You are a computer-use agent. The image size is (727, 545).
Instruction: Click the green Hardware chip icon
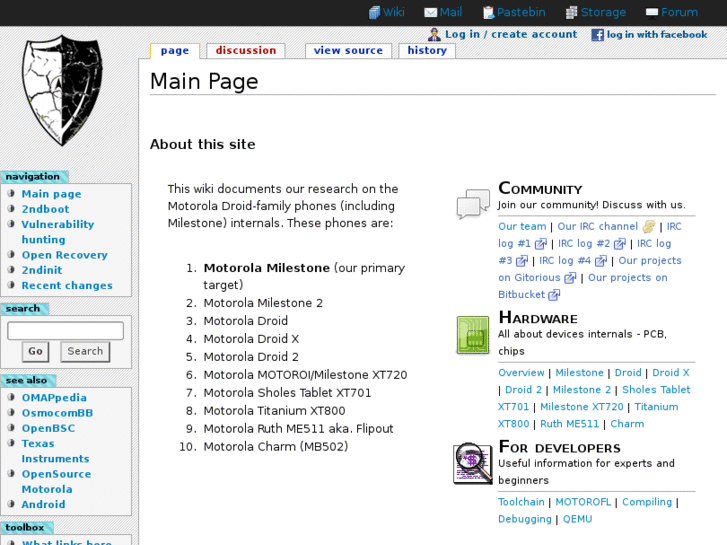point(473,335)
